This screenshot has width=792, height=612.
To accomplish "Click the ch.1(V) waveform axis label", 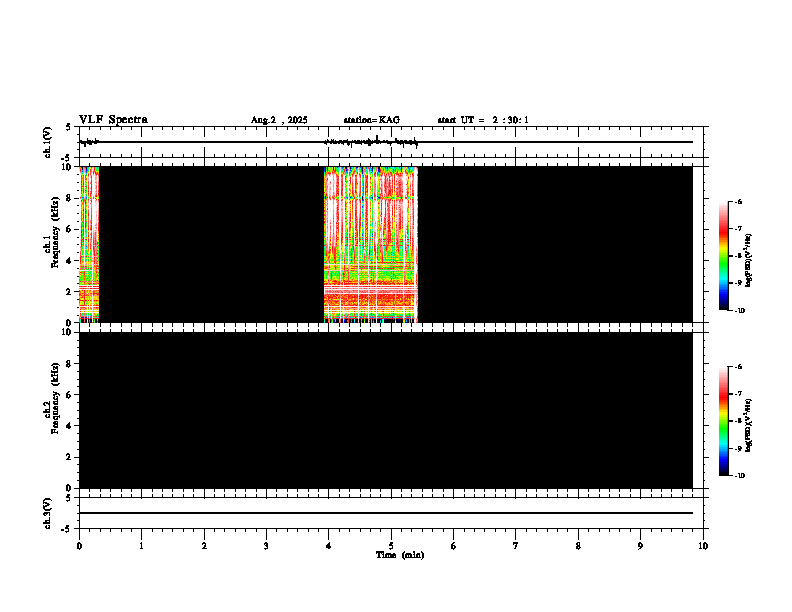I will [48, 142].
